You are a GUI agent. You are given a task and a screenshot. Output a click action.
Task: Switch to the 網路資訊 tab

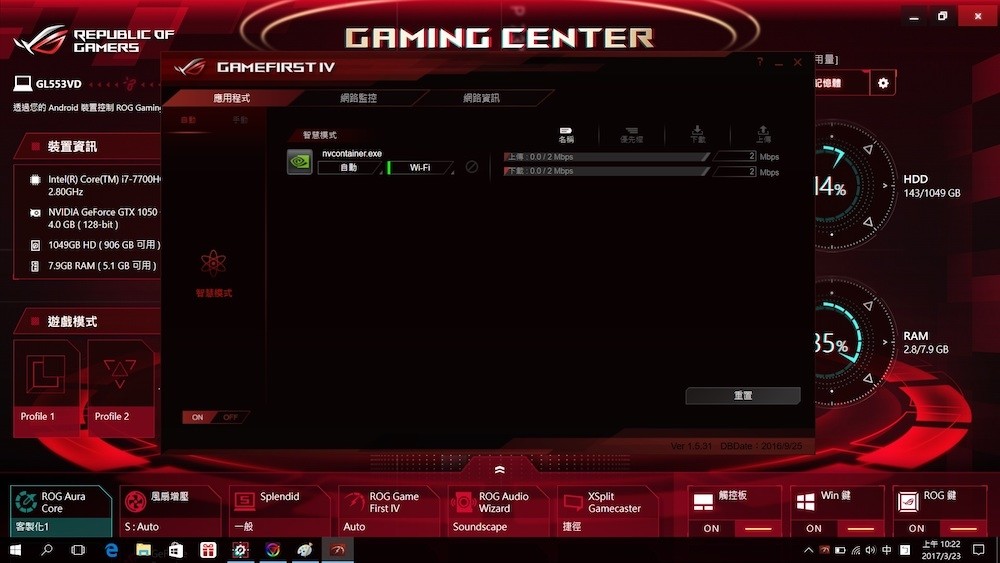(482, 98)
